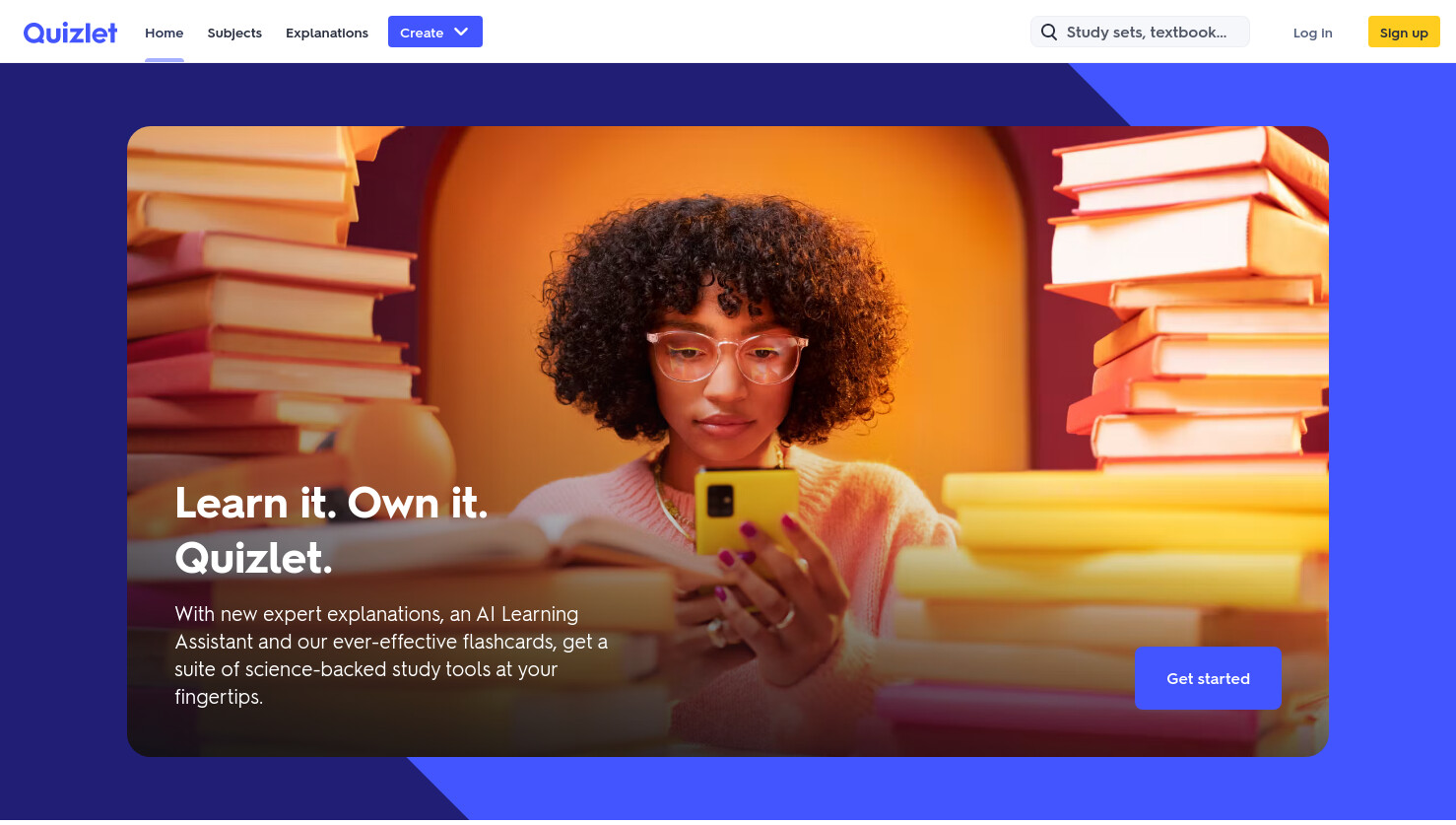The image size is (1456, 825).
Task: Click the woman's clear-framed glasses
Action: click(727, 357)
